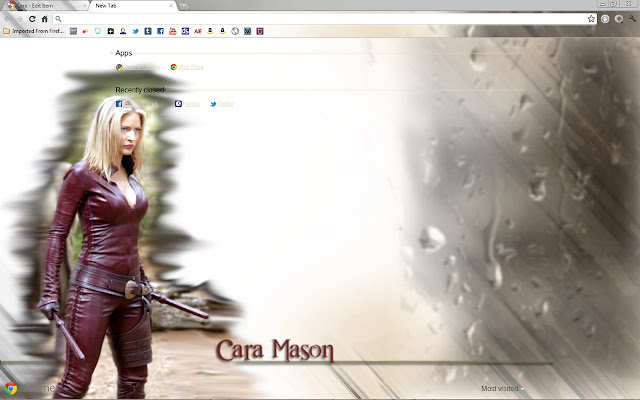640x400 pixels.
Task: Open a new tab with the tab-strip button
Action: [x=184, y=6]
